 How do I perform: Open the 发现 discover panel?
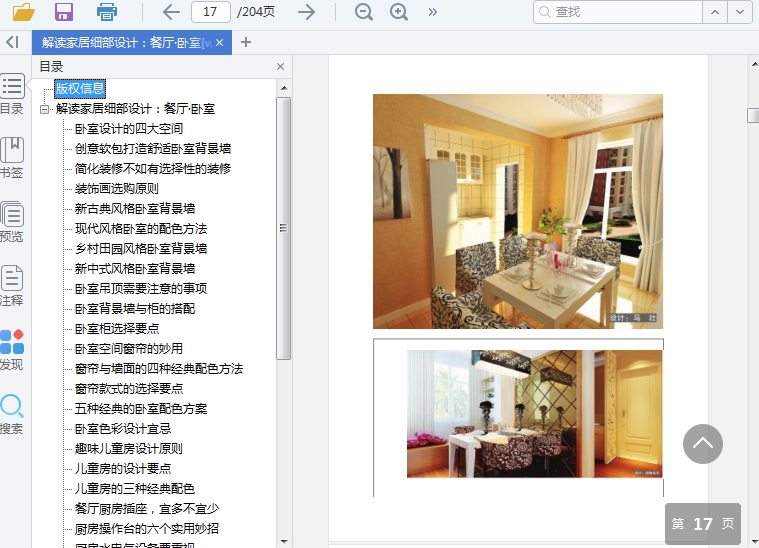[x=12, y=350]
